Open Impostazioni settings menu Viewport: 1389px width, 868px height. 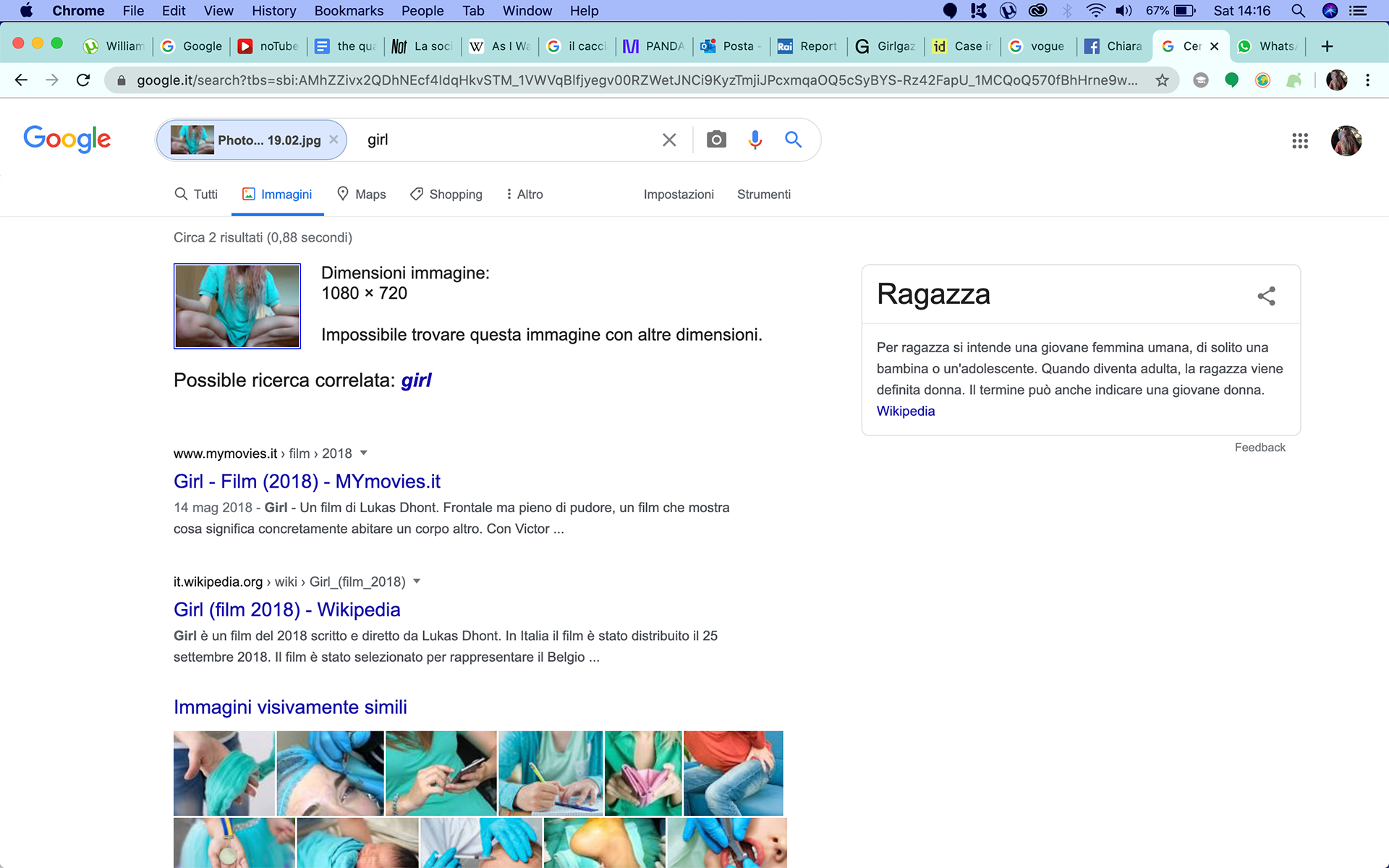pyautogui.click(x=679, y=195)
